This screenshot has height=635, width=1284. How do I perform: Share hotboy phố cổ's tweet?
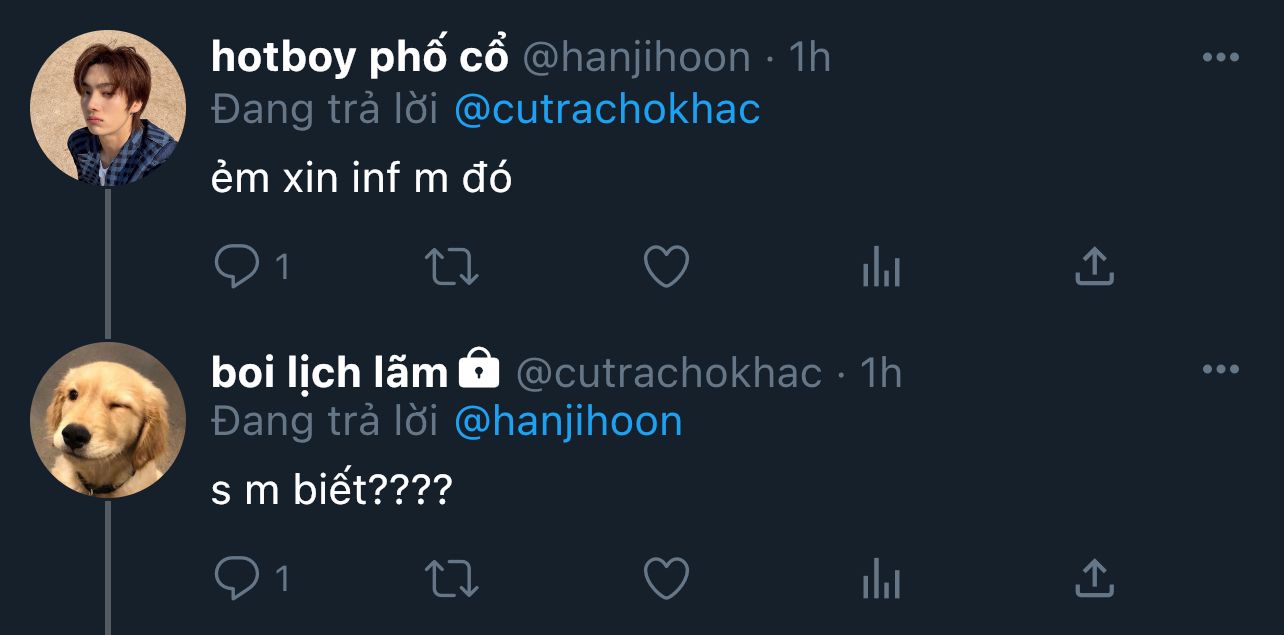point(1094,267)
